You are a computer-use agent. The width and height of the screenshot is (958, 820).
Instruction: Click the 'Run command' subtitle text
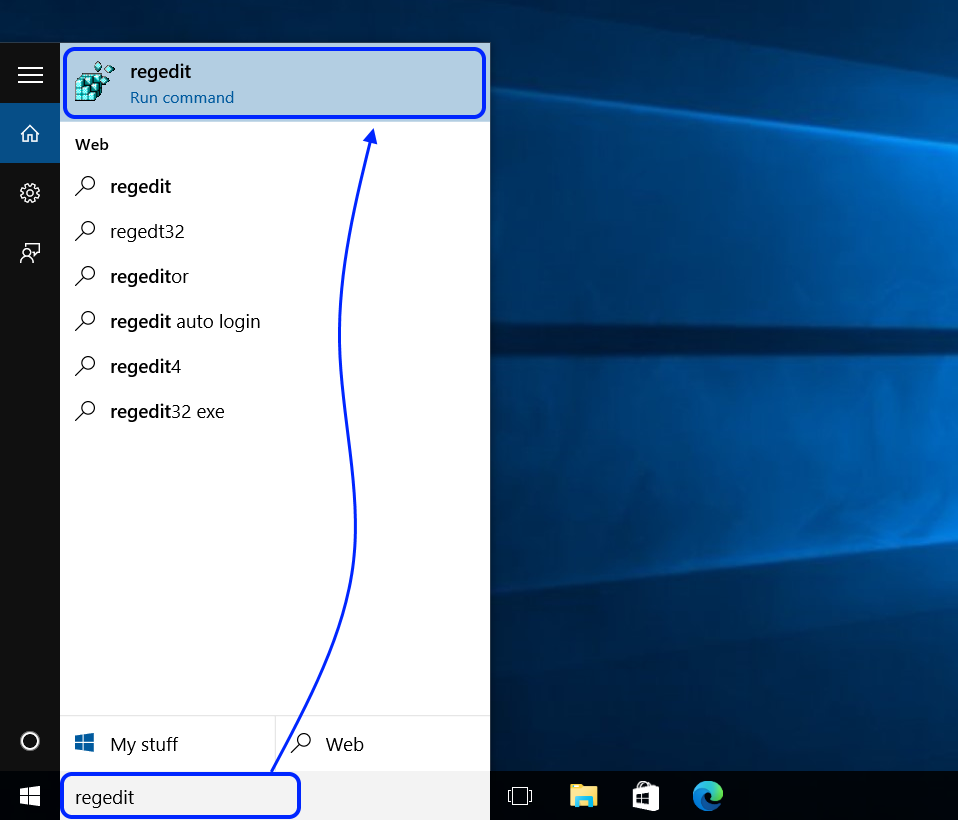182,98
